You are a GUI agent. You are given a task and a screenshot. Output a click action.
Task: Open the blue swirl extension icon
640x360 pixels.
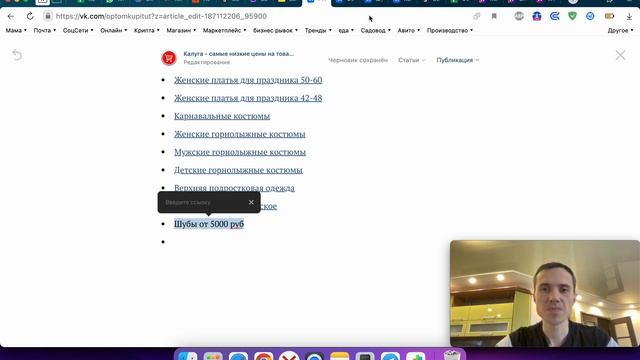(554, 16)
